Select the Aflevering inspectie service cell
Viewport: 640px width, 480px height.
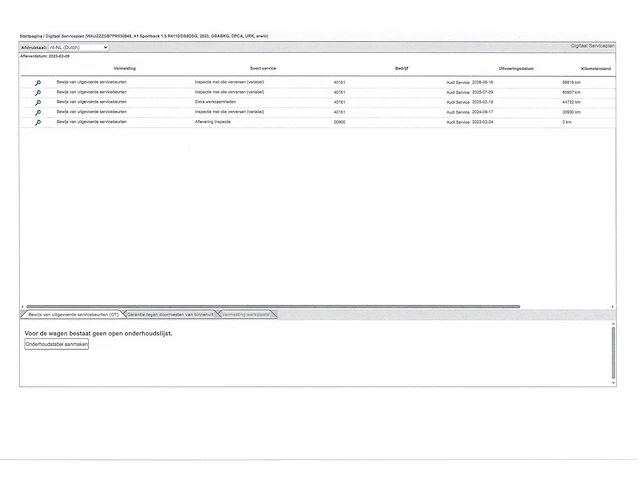213,122
